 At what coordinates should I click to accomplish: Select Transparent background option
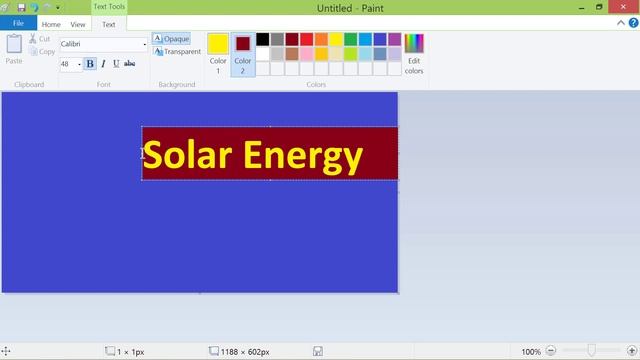tap(177, 51)
